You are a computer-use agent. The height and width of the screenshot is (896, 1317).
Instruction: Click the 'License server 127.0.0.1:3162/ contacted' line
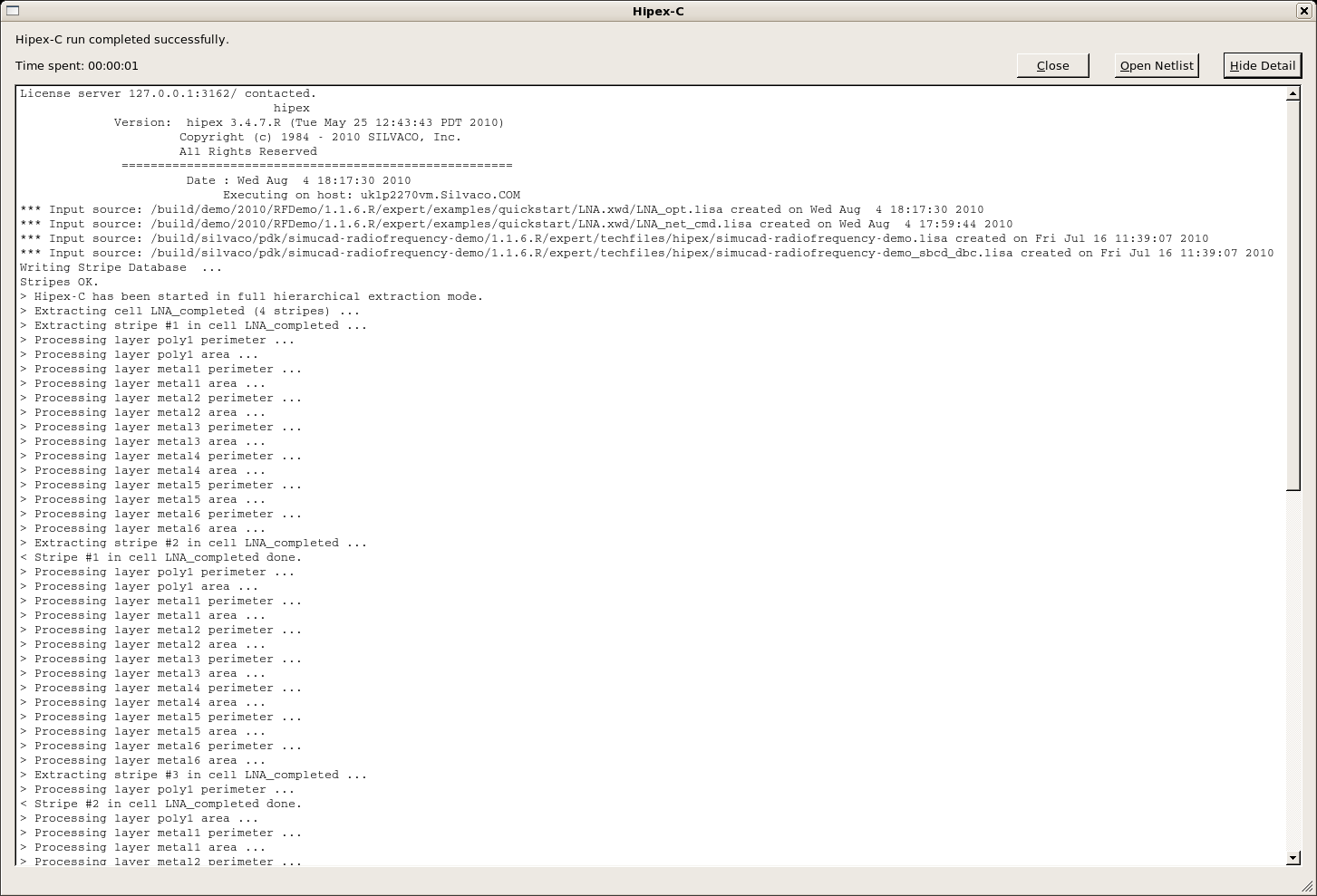[x=168, y=93]
